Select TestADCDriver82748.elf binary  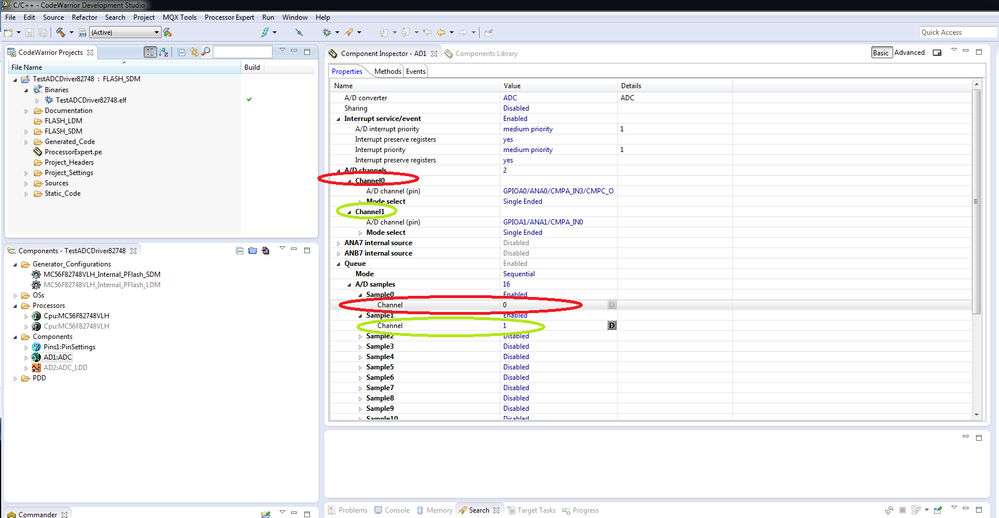[x=90, y=100]
